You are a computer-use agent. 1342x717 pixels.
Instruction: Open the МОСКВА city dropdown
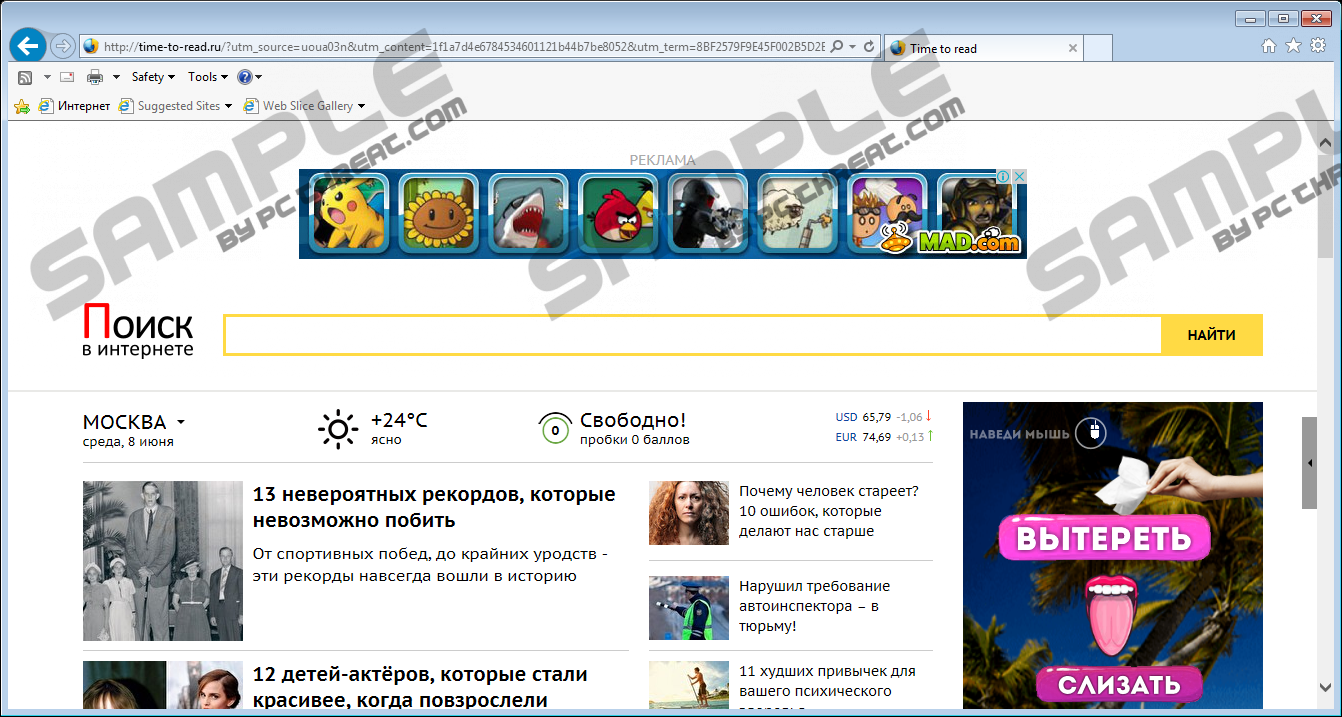pyautogui.click(x=134, y=422)
